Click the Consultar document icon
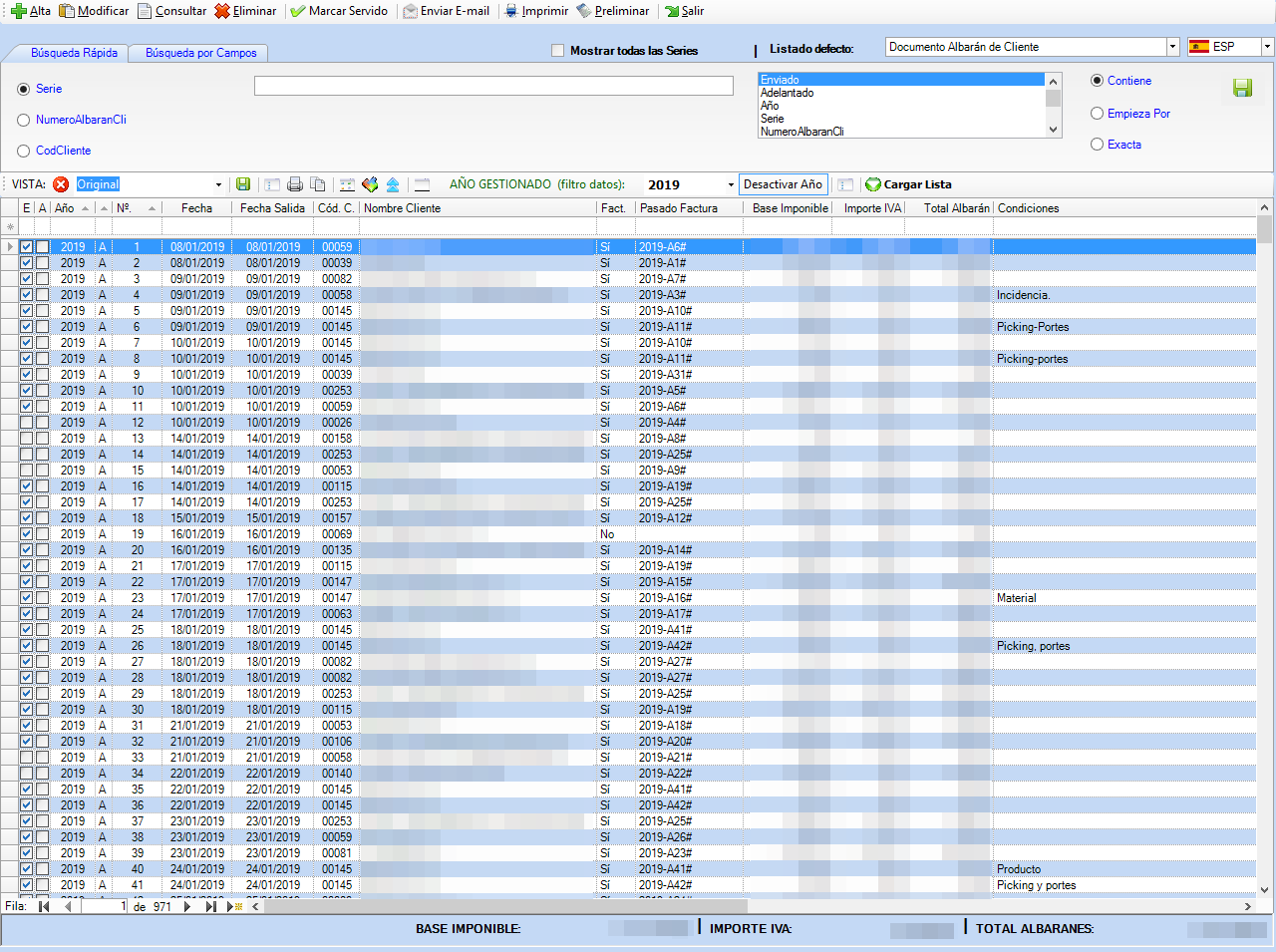Viewport: 1276px width, 952px height. coord(145,11)
